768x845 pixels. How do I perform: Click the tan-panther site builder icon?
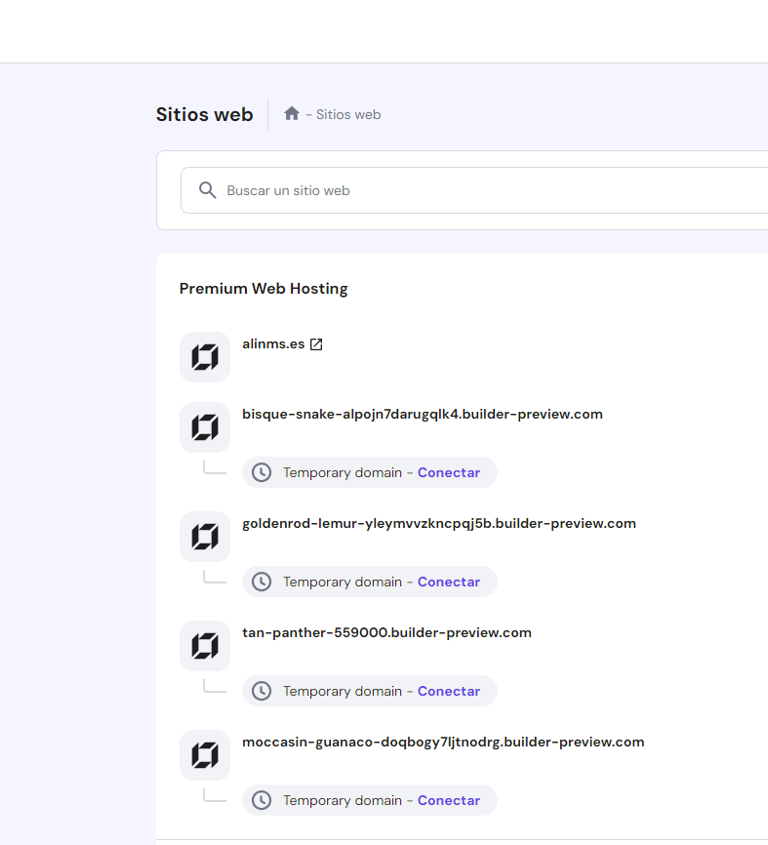(x=205, y=646)
